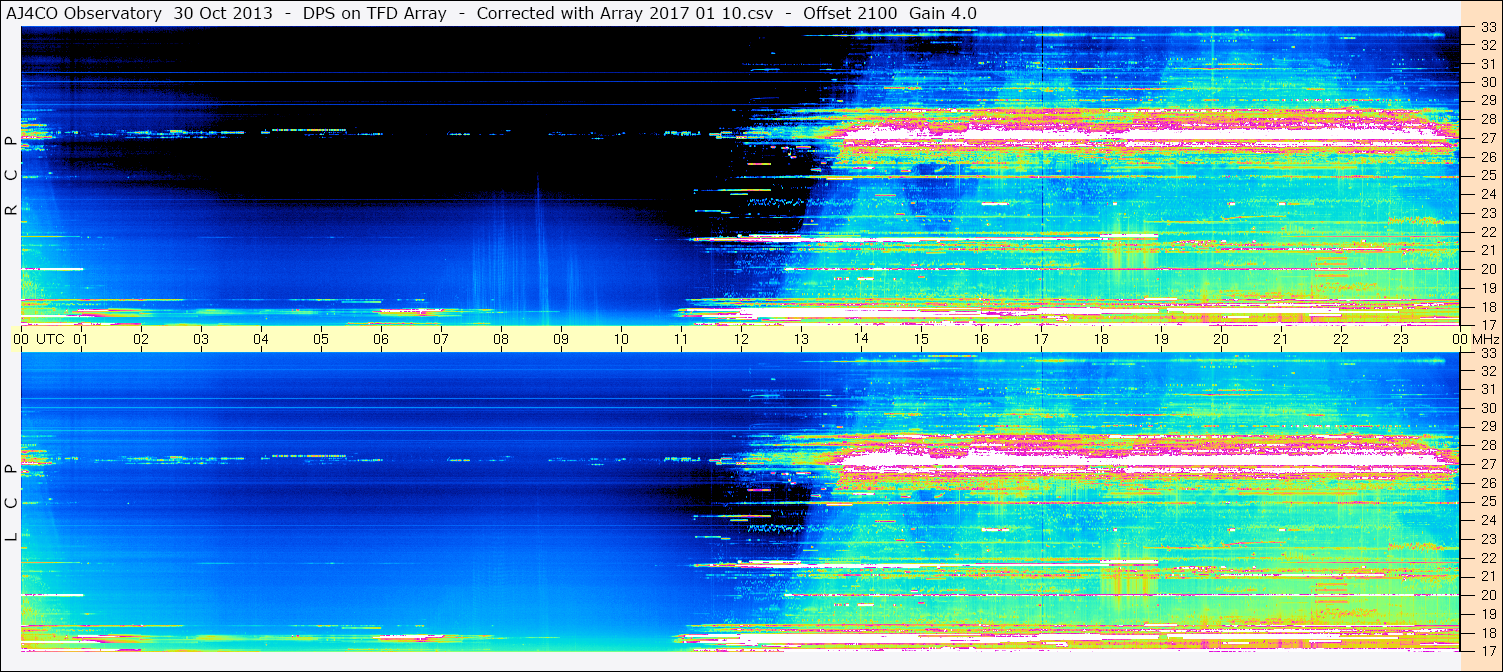1503x672 pixels.
Task: Click the date '30 Oct 2013' in header
Action: point(223,13)
